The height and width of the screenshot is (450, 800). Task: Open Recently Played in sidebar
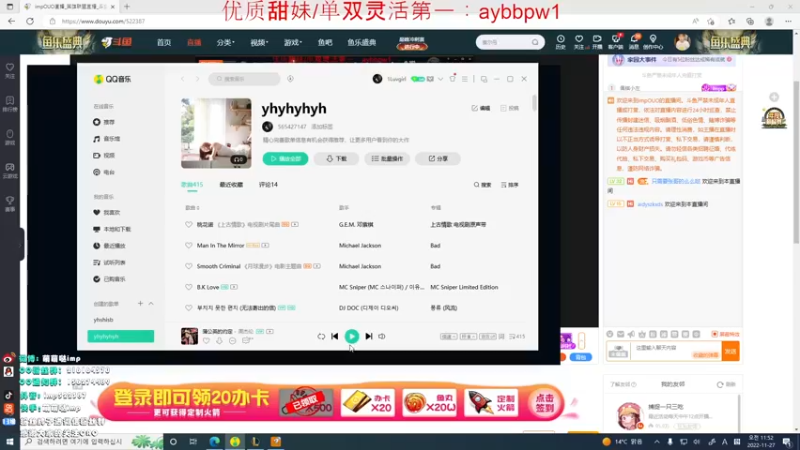tap(109, 246)
